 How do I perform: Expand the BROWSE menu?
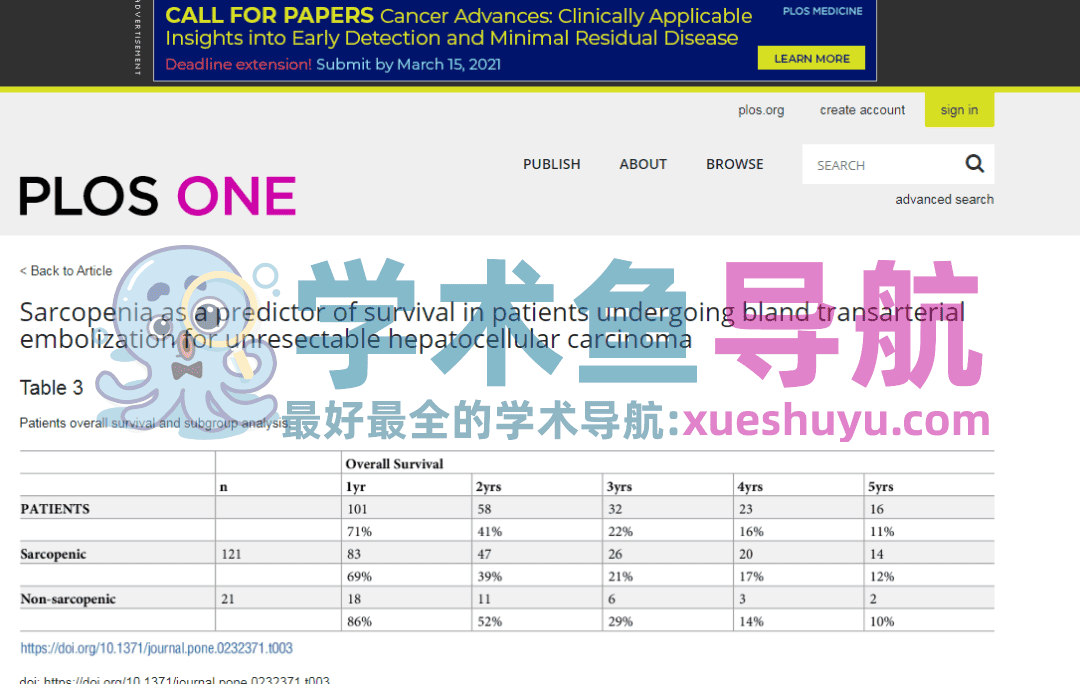pyautogui.click(x=734, y=164)
